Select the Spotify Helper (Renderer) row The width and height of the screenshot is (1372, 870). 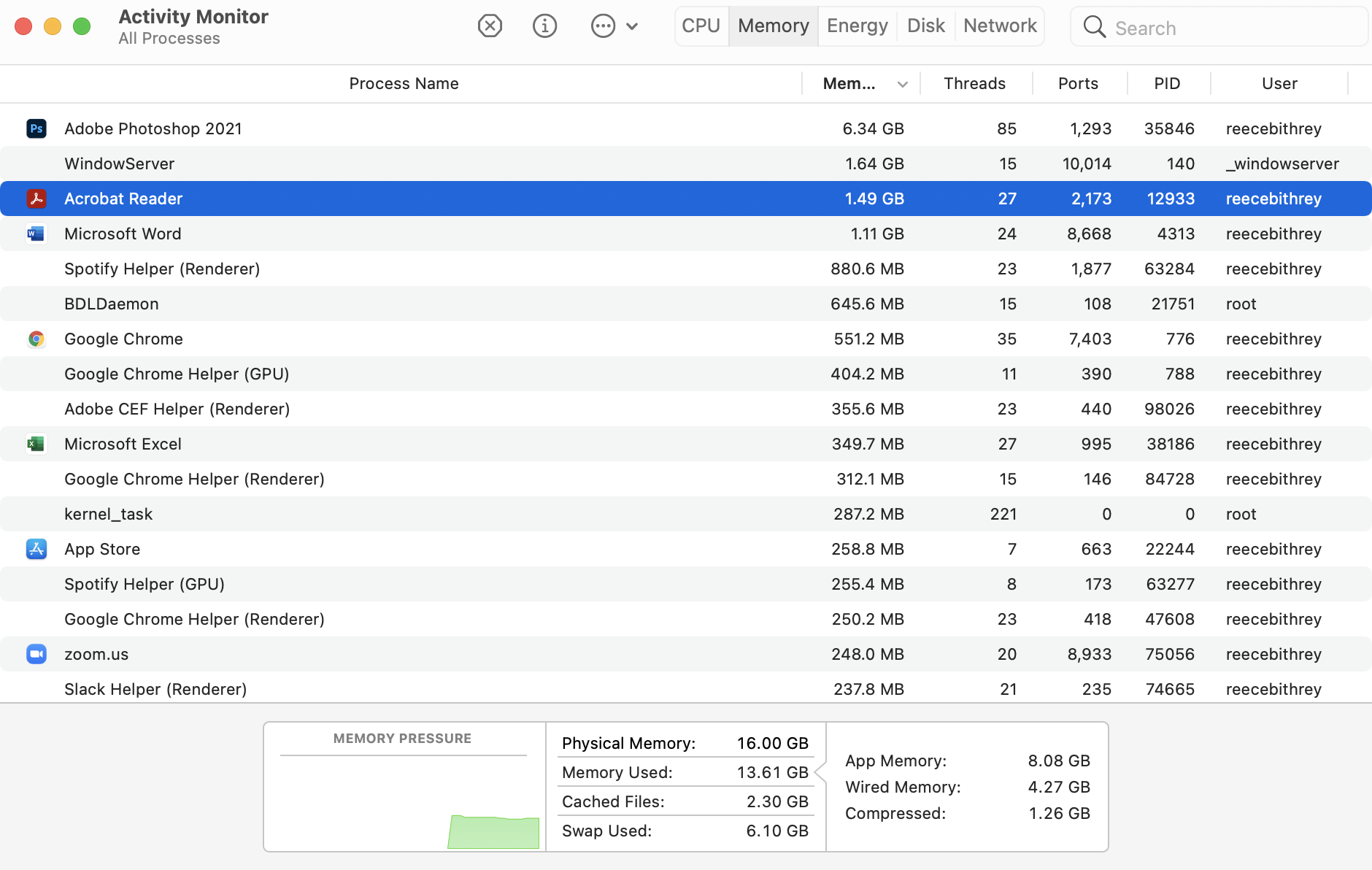[686, 269]
